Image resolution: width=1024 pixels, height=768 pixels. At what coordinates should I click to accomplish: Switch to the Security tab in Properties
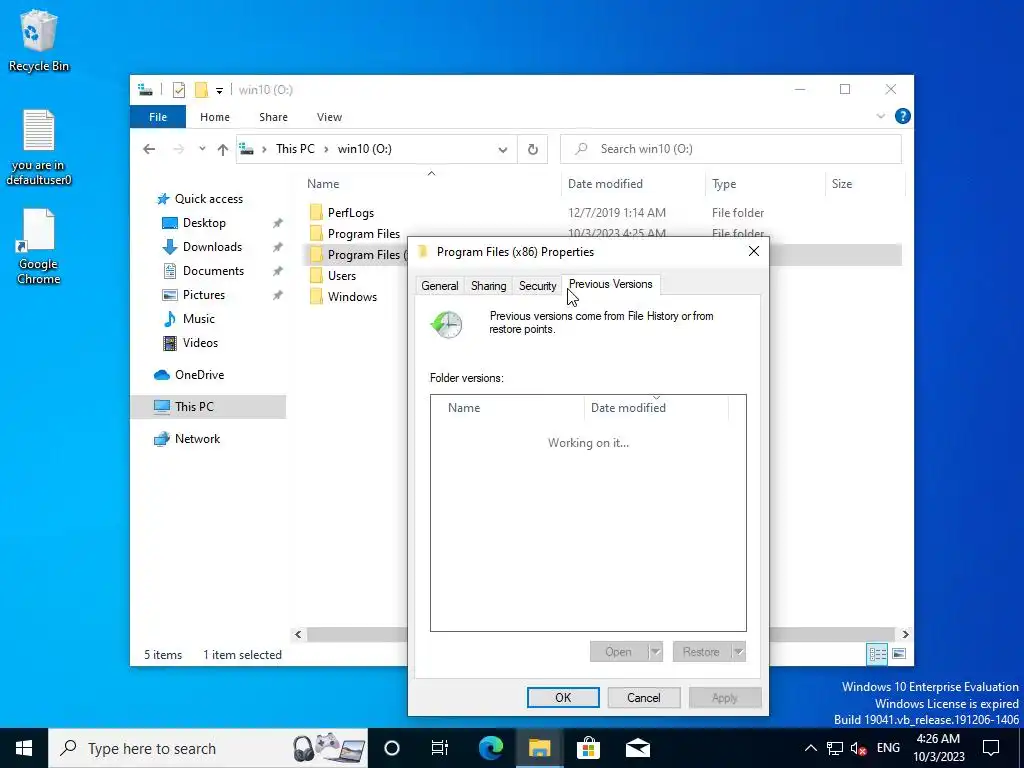pyautogui.click(x=537, y=286)
